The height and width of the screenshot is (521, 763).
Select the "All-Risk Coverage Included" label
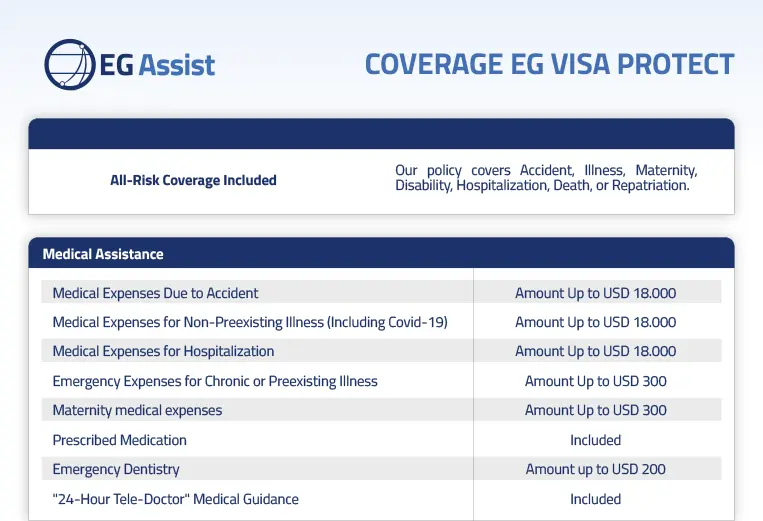coord(193,181)
